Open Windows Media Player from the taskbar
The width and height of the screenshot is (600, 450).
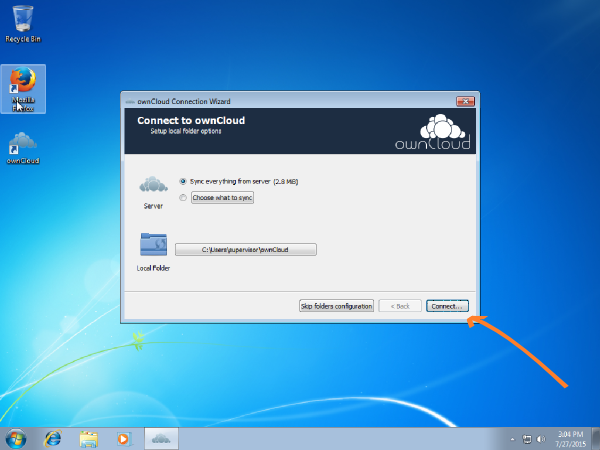(x=124, y=439)
